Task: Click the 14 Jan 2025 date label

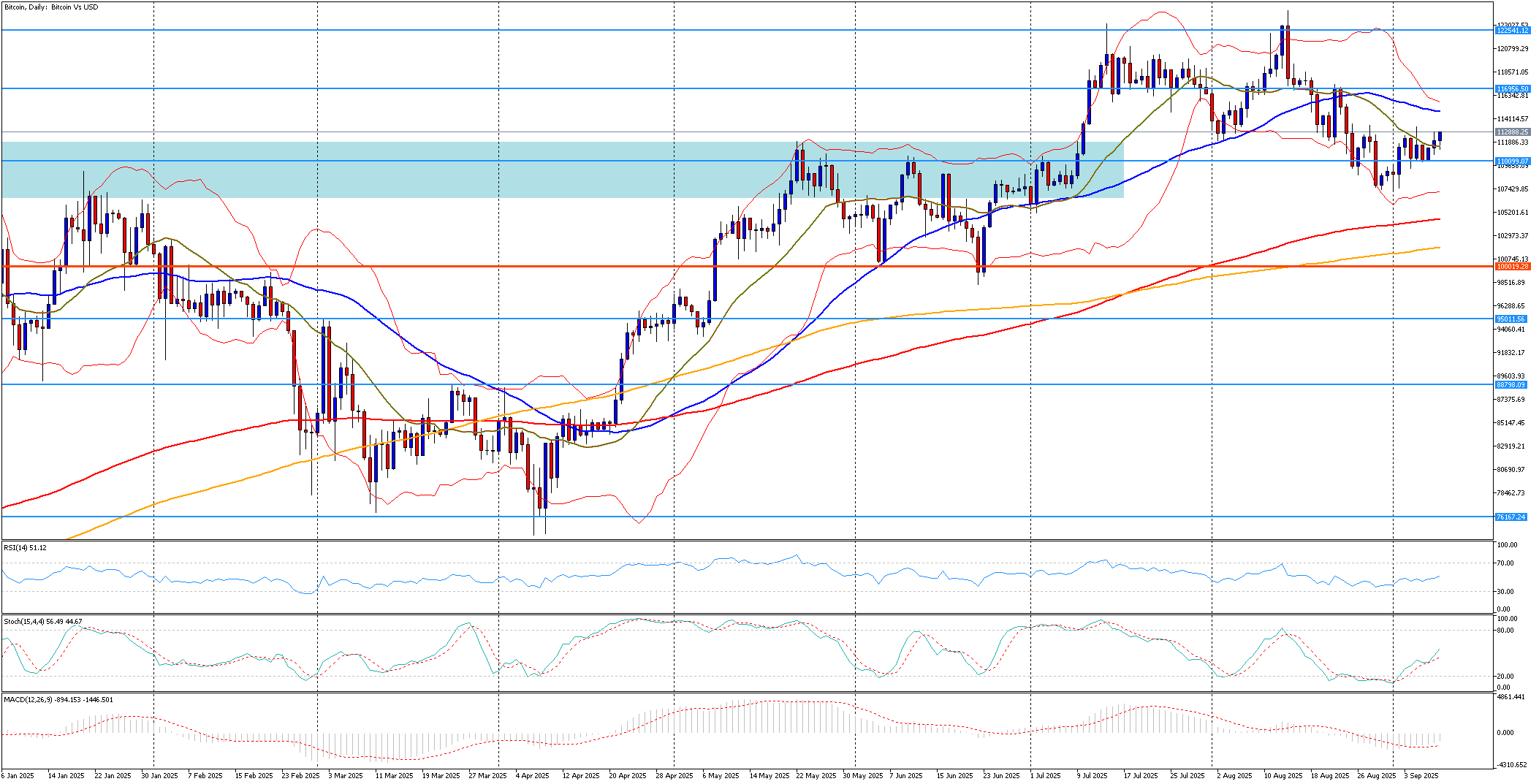Action: coord(66,776)
